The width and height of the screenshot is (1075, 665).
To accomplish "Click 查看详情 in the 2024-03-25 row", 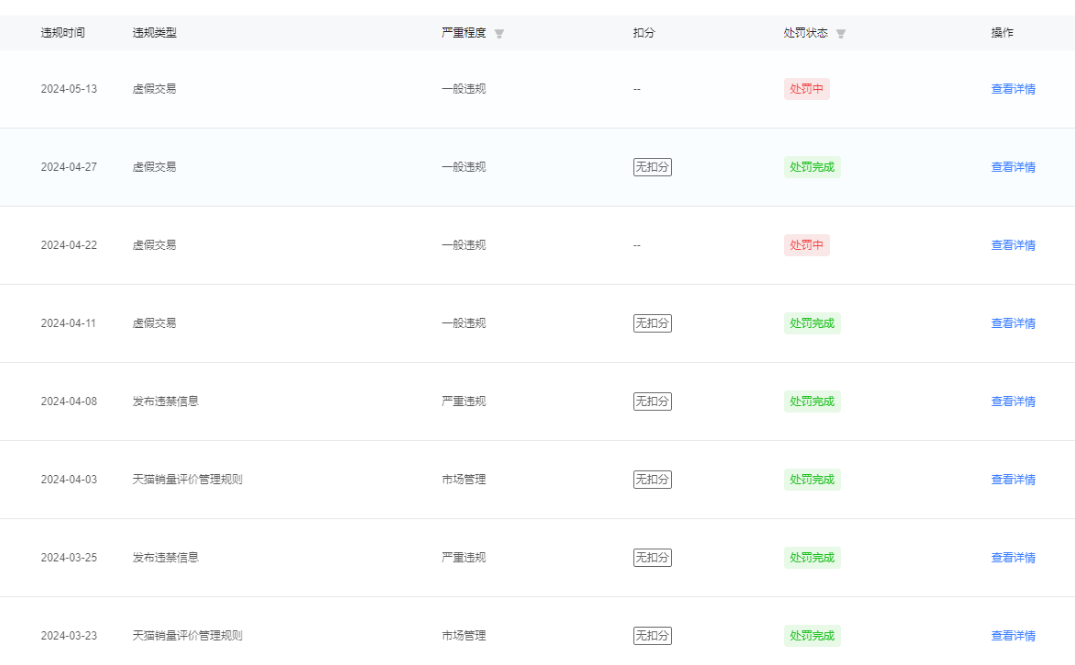I will tap(1013, 557).
